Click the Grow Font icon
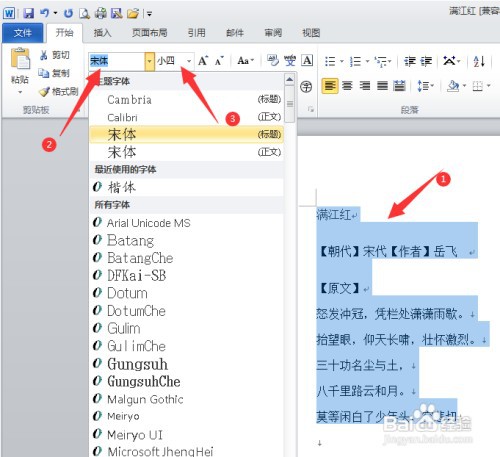This screenshot has width=500, height=457. coord(203,61)
